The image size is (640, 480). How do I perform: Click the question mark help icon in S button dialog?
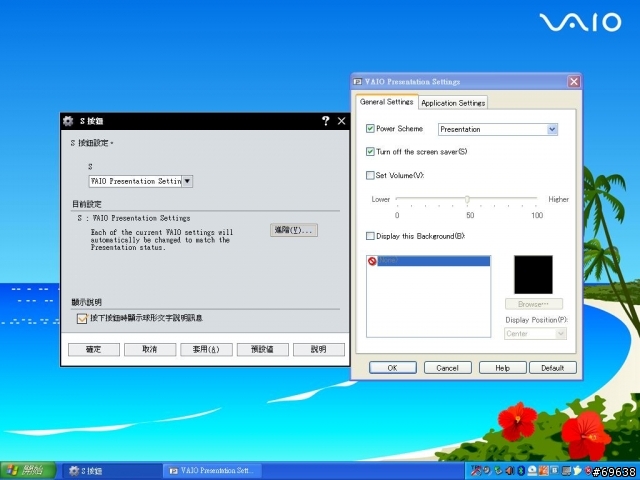tap(325, 121)
